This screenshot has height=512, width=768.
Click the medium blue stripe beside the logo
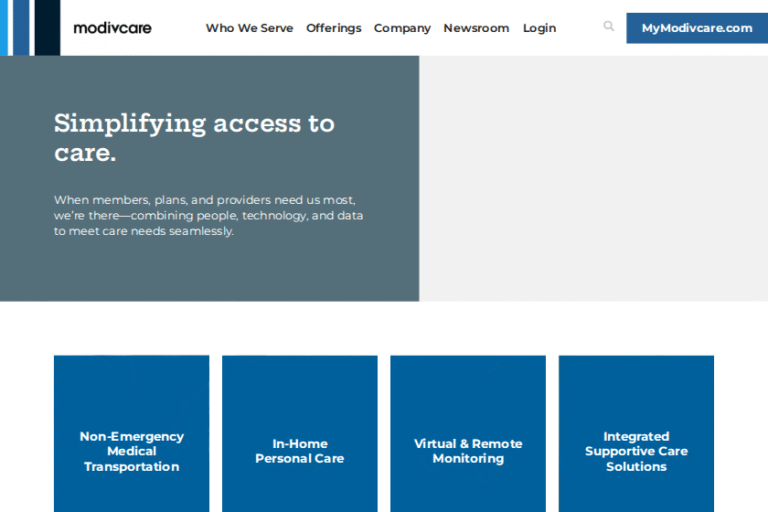[23, 27]
